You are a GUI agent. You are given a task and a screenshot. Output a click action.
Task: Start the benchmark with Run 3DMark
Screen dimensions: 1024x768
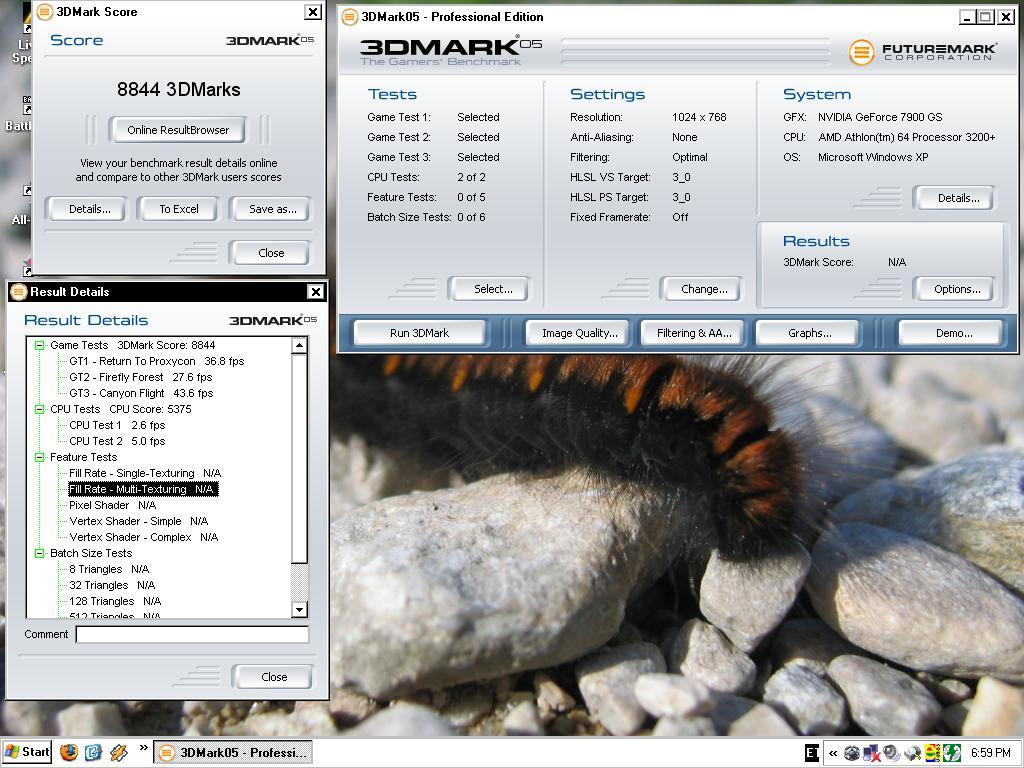pos(419,333)
